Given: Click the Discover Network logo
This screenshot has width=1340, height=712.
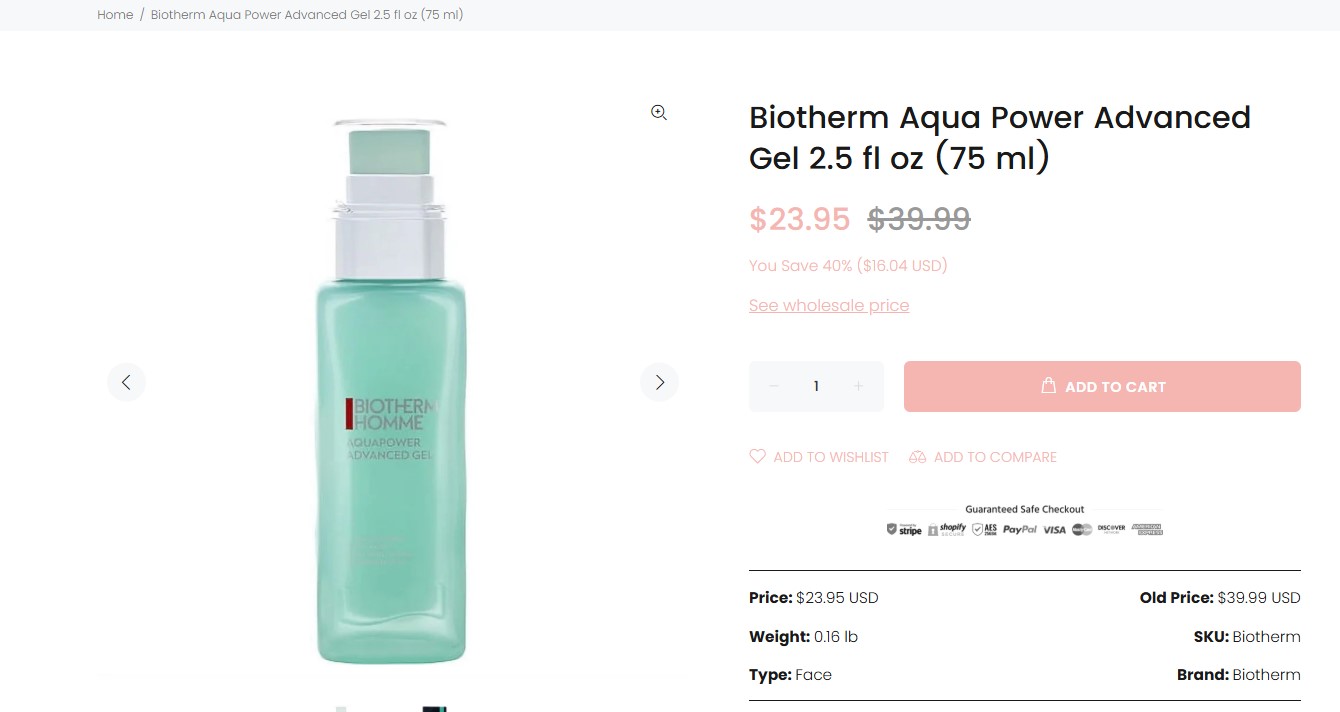Looking at the screenshot, I should pos(1111,528).
